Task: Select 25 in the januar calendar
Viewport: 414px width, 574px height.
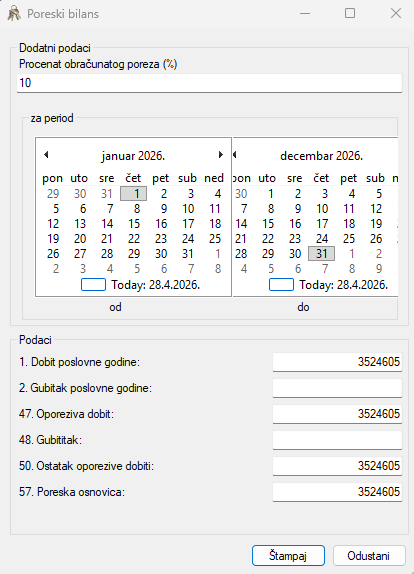Action: (215, 239)
